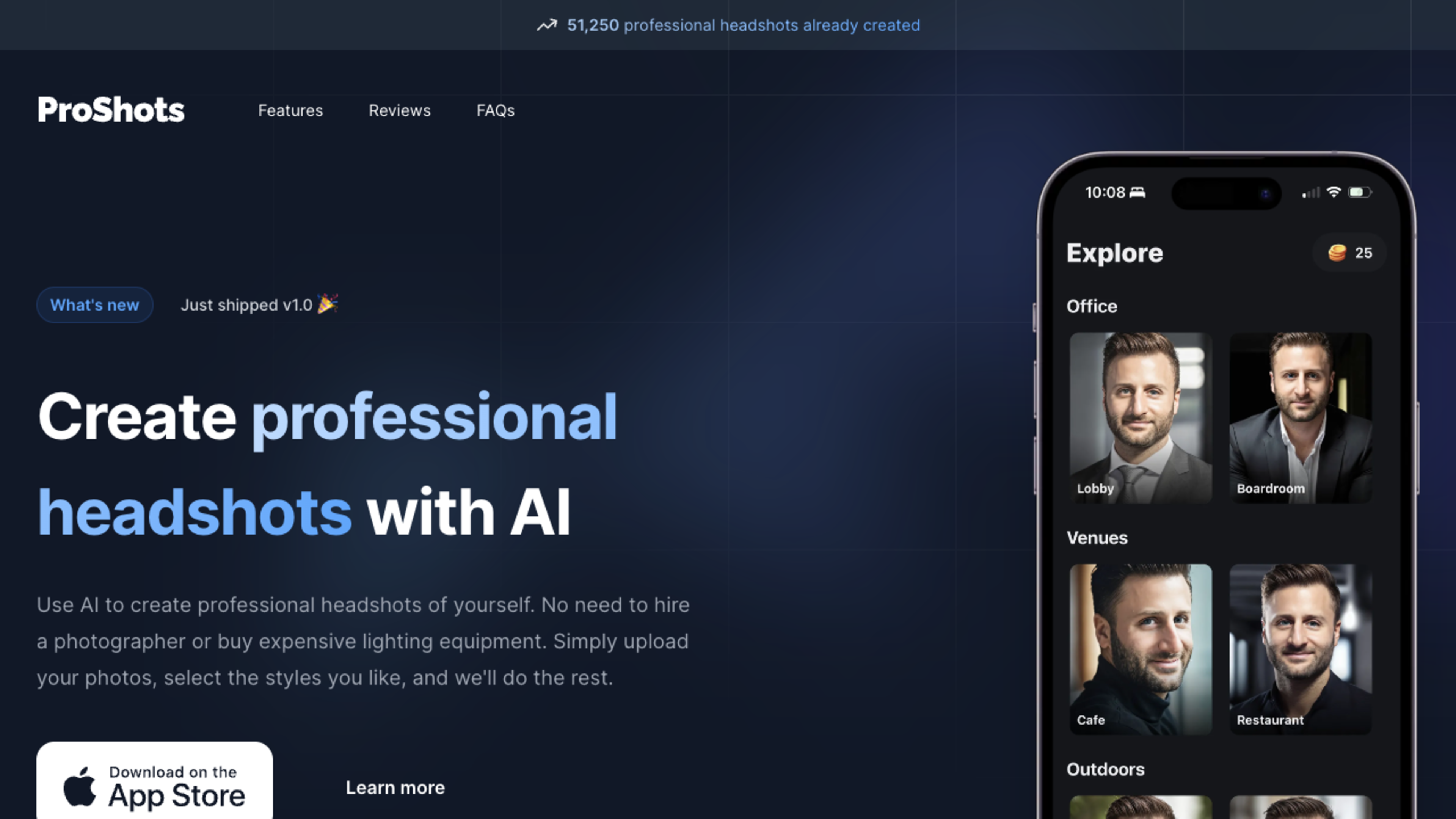Click the cellular signal bars icon
This screenshot has height=819, width=1456.
click(x=1311, y=193)
